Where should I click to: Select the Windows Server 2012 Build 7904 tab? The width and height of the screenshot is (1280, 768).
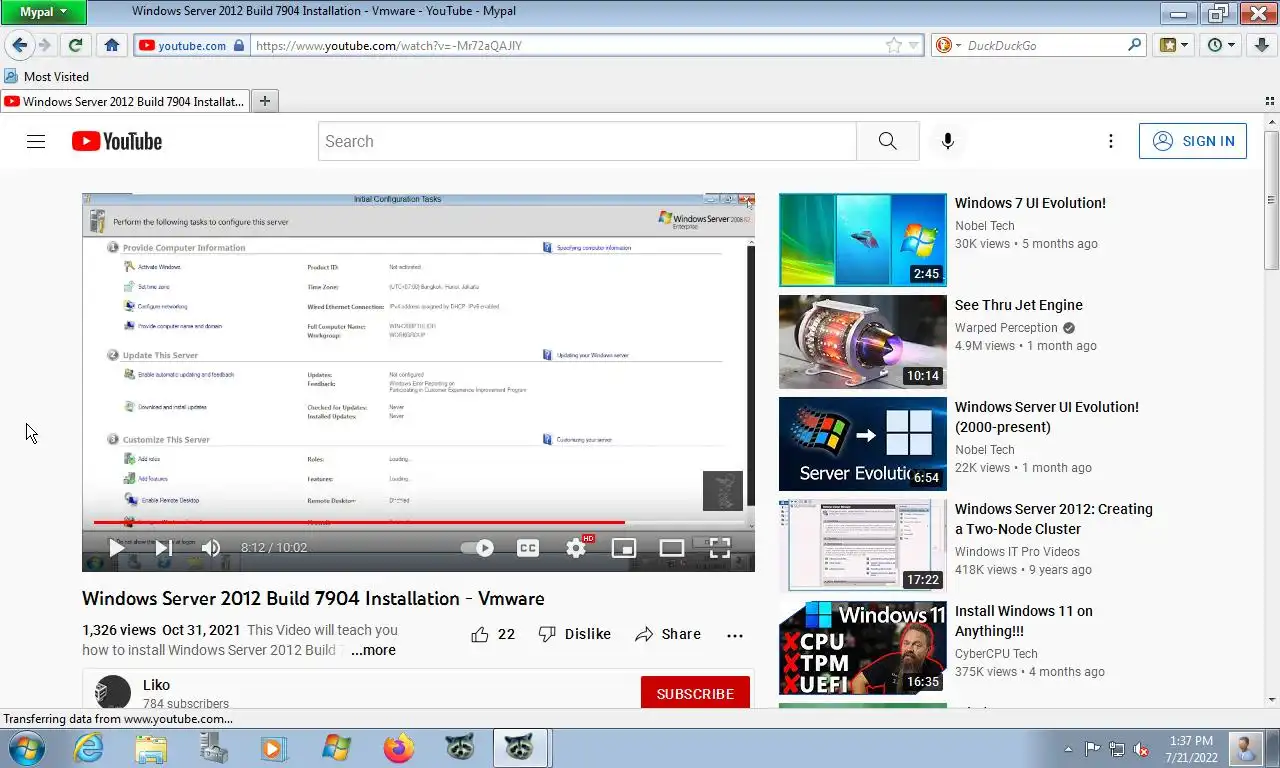125,101
